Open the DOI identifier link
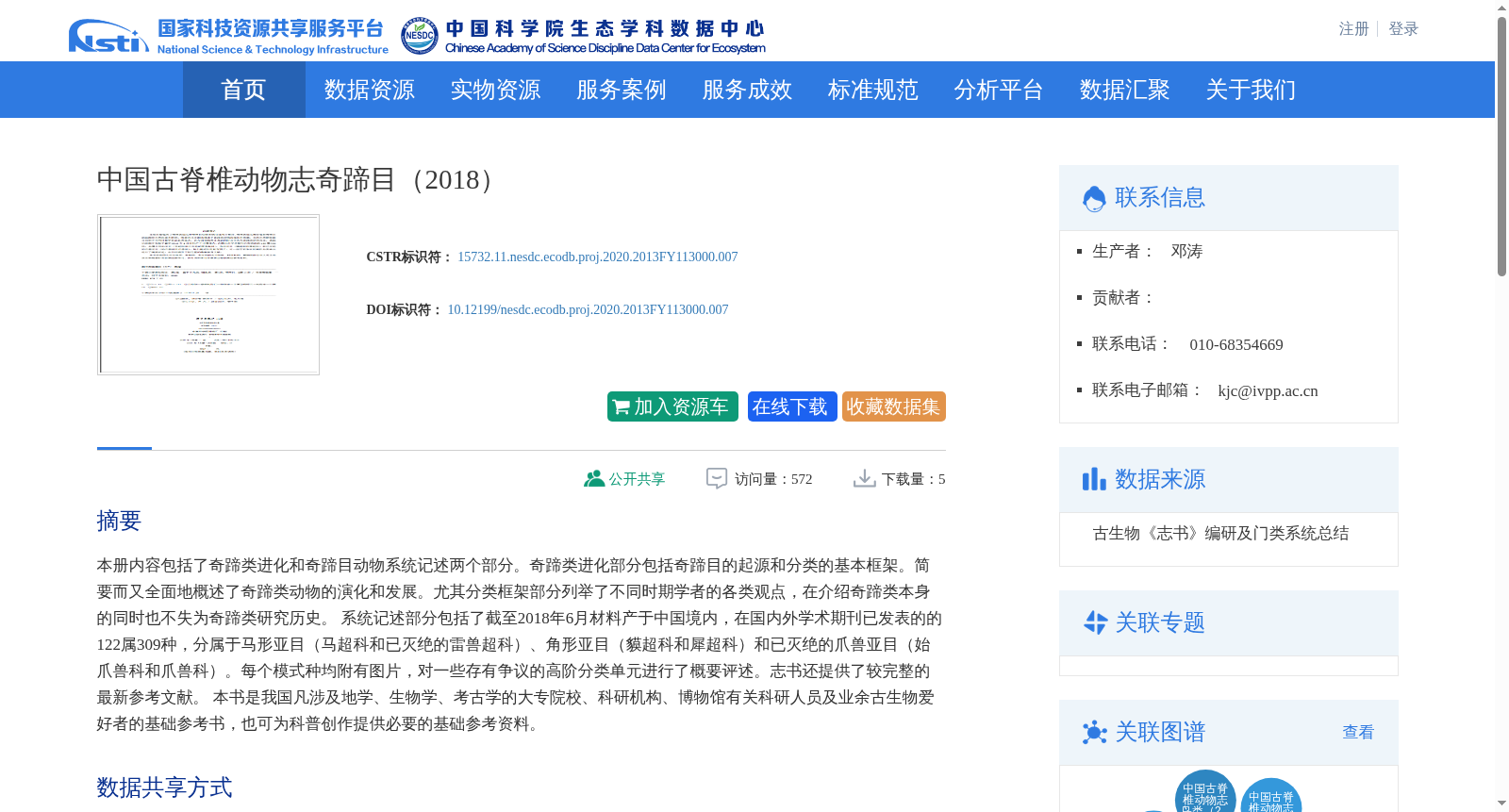Screen dimensions: 1509x812 click(588, 309)
